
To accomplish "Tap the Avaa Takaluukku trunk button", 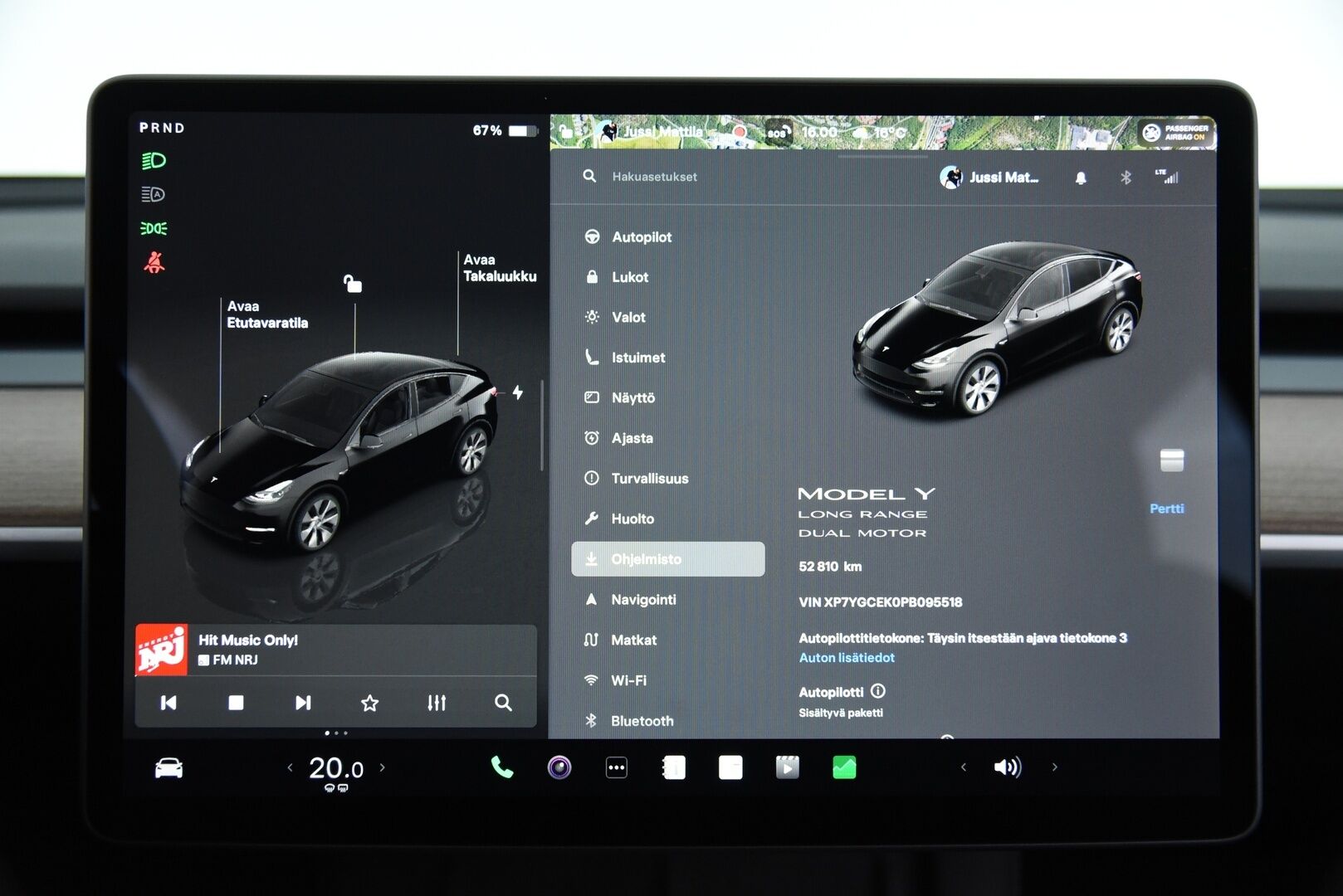I will pyautogui.click(x=500, y=268).
